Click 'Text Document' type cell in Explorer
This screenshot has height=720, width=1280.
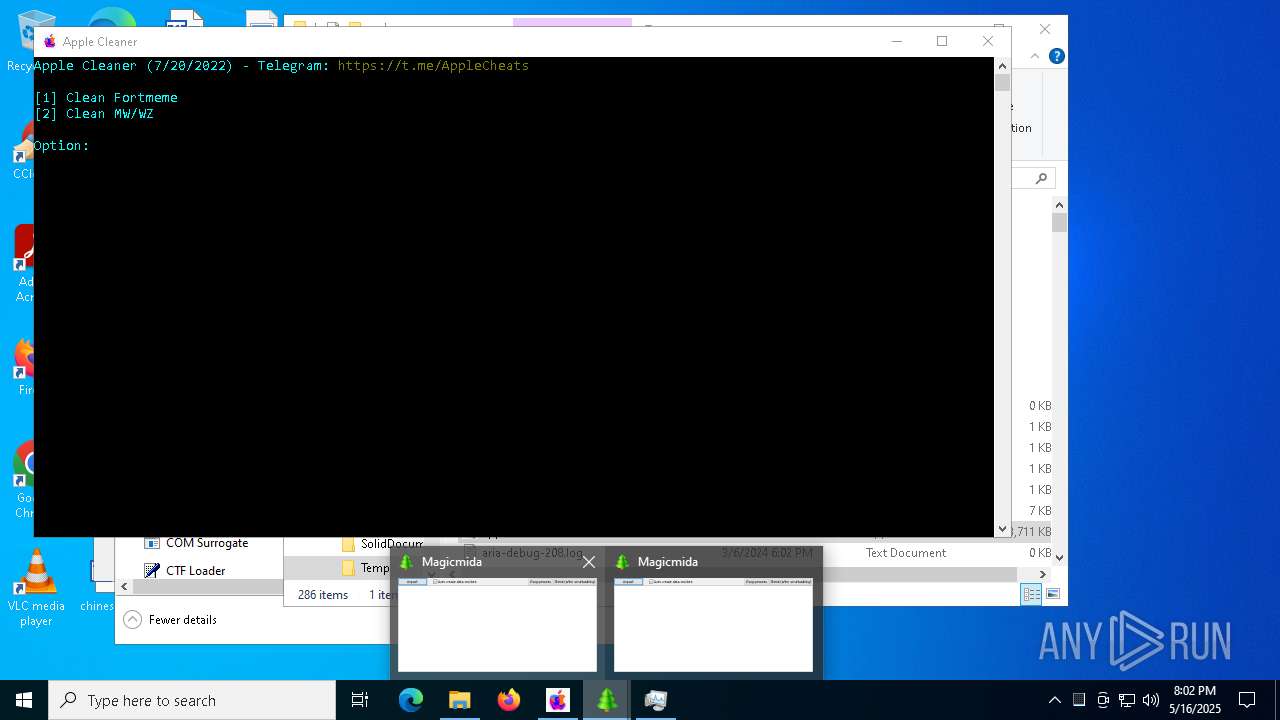pyautogui.click(x=906, y=553)
